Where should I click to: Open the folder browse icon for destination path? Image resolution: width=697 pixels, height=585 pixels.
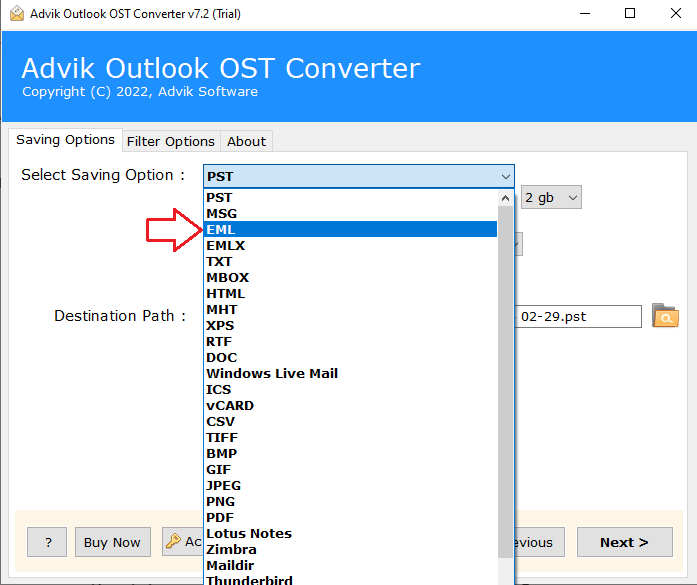[665, 316]
